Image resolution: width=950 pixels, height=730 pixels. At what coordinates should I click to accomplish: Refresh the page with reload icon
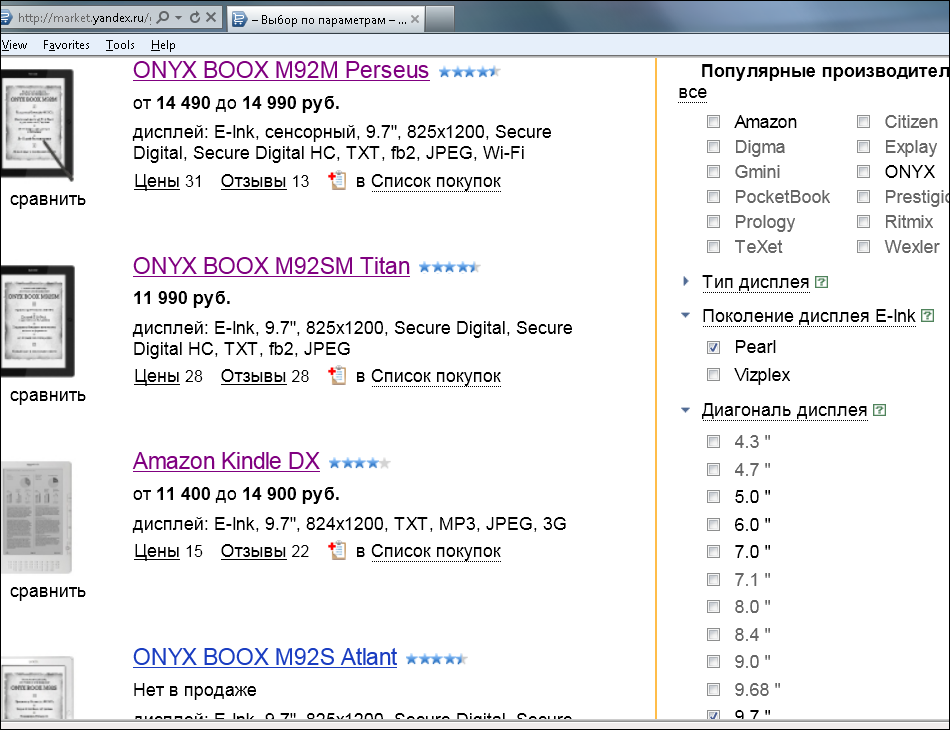(x=194, y=17)
